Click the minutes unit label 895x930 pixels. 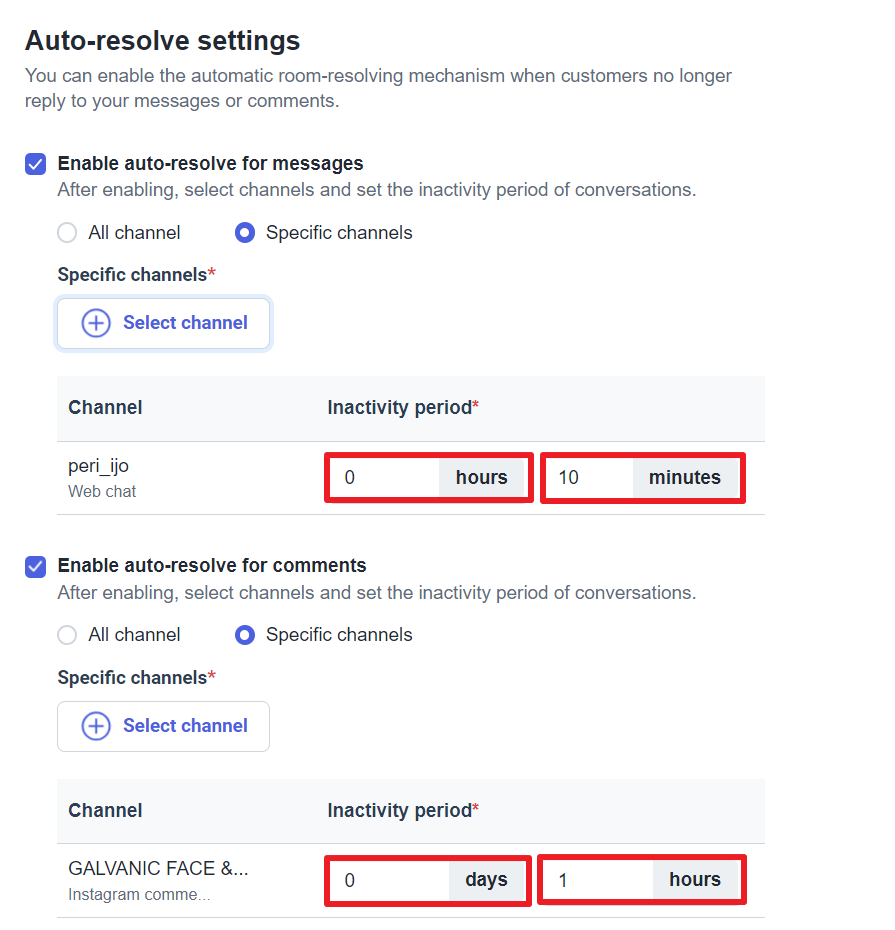[685, 478]
